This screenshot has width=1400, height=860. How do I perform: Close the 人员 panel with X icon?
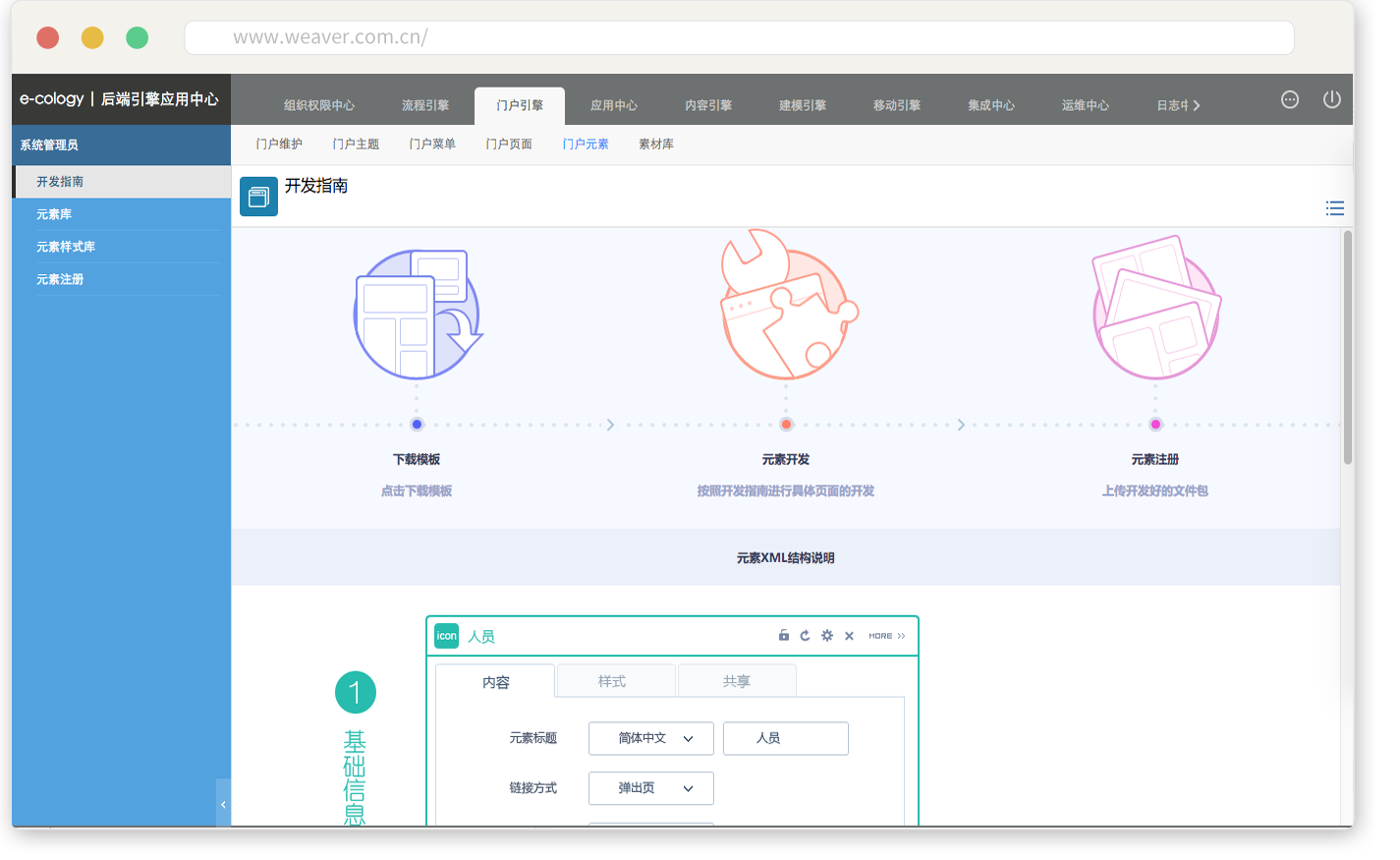pyautogui.click(x=849, y=636)
